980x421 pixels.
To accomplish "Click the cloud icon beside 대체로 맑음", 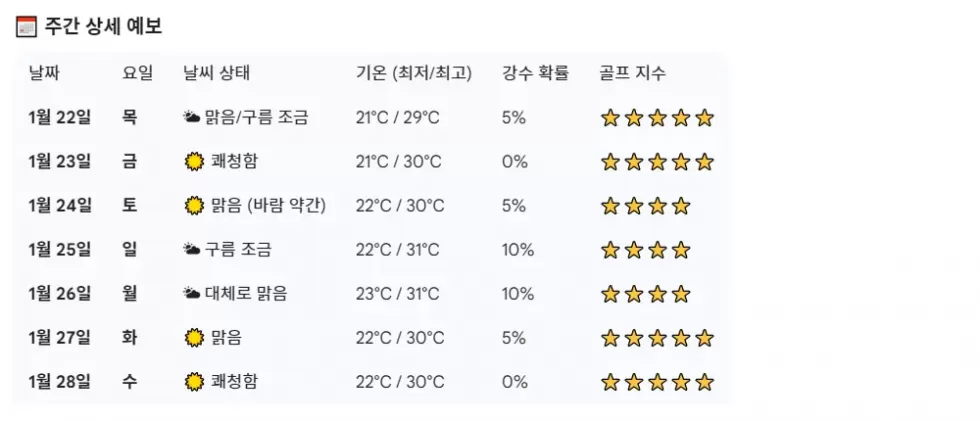I will [192, 294].
